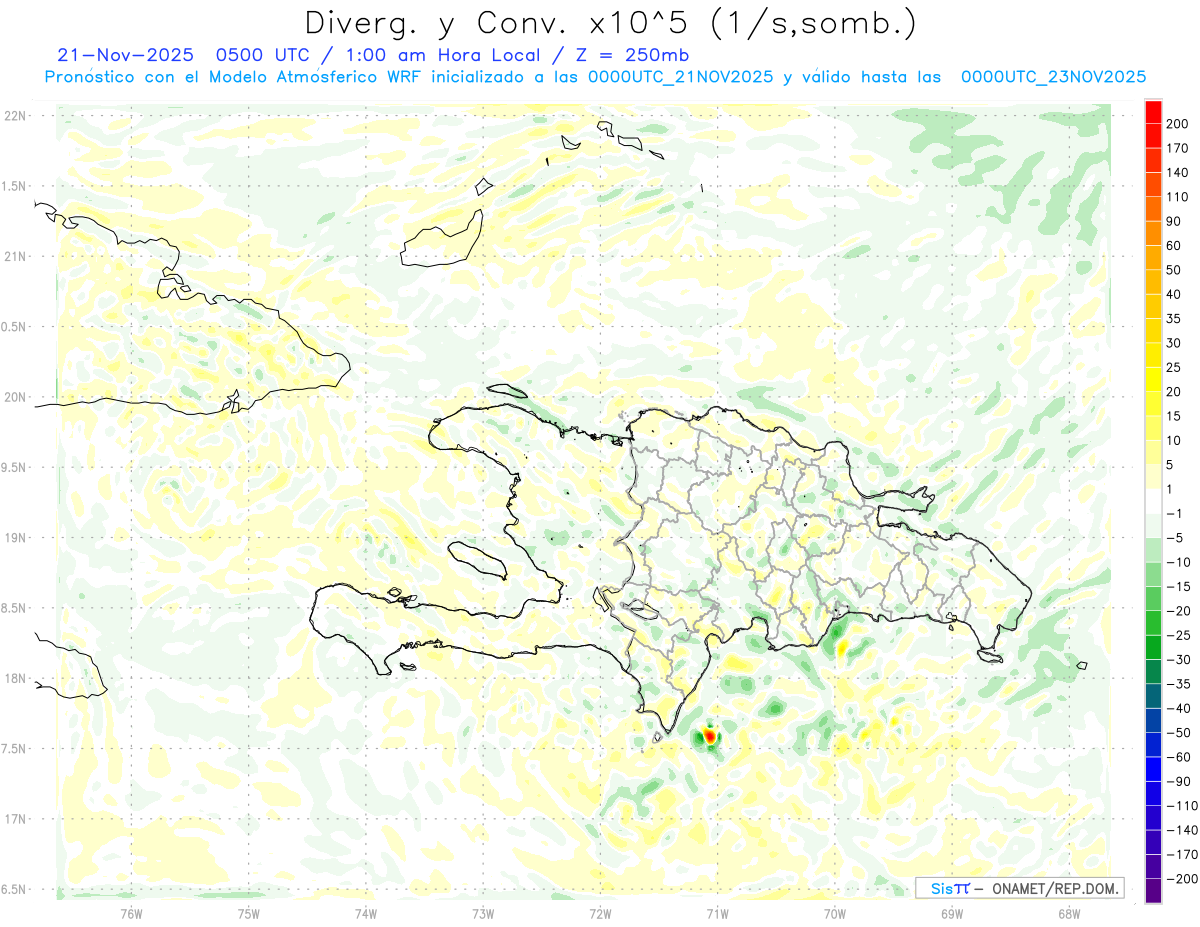
Task: Click the '18N' latitude label
Action: pos(14,679)
